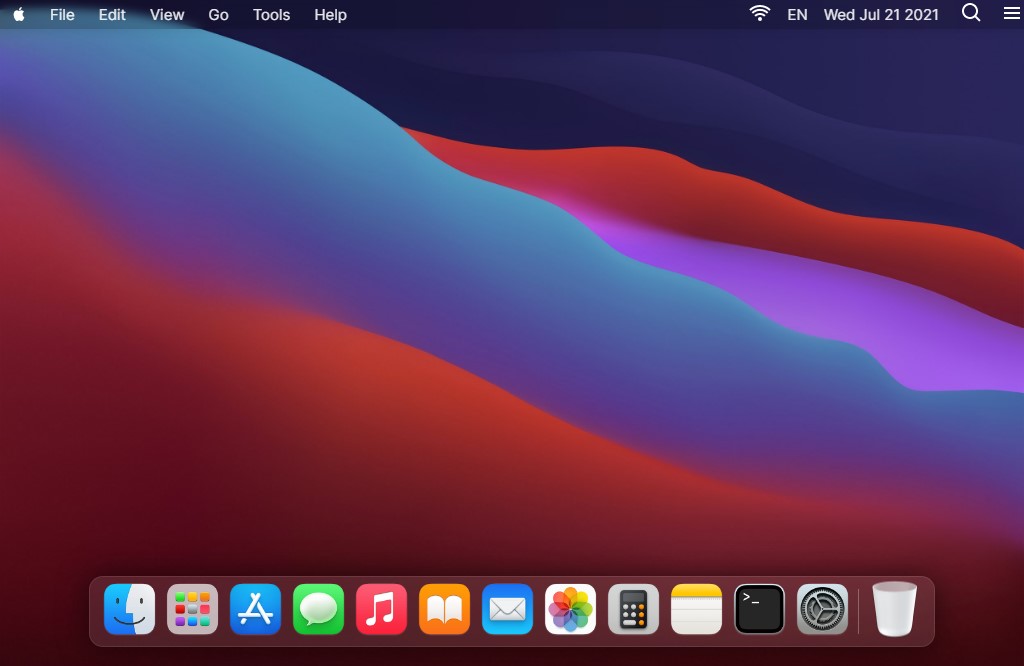This screenshot has width=1024, height=666.
Task: Open Launchpad from the dock
Action: tap(193, 609)
